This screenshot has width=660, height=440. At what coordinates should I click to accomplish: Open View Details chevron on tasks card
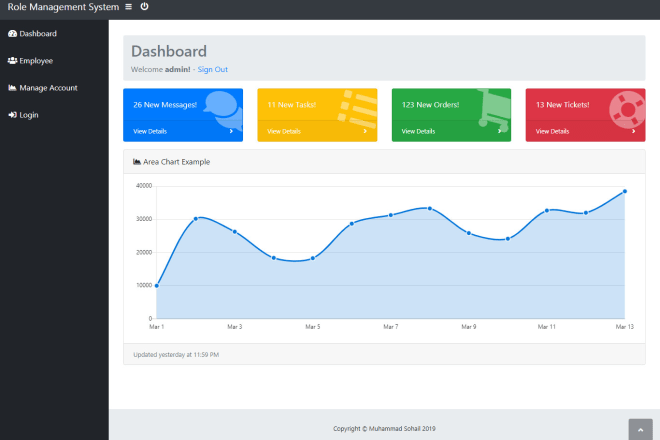pyautogui.click(x=365, y=131)
